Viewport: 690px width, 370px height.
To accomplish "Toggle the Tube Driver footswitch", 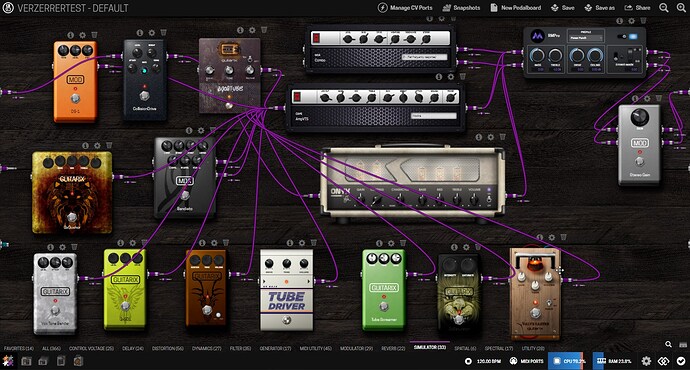I will (x=286, y=321).
